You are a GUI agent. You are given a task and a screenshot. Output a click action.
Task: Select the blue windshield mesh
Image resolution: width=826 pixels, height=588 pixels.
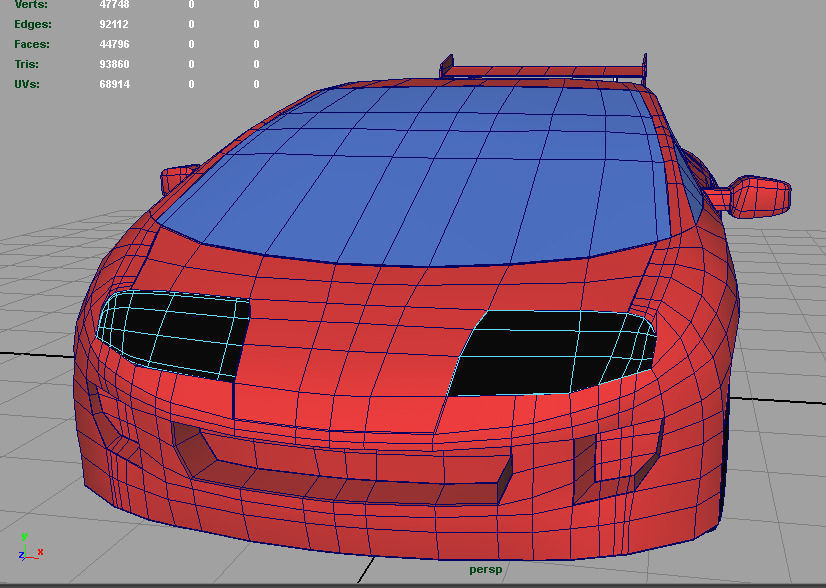(x=416, y=179)
